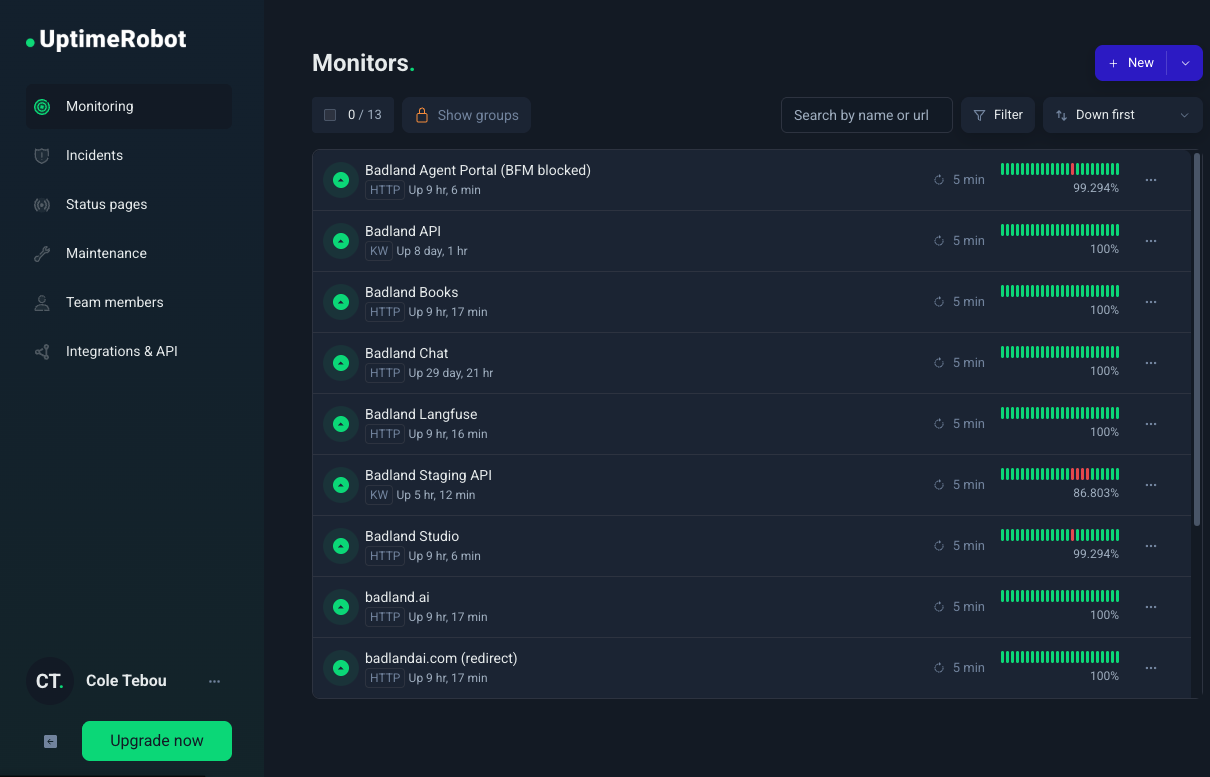Screen dimensions: 1210x777
Task: Select the Maintenance wrench icon
Action: tap(40, 253)
